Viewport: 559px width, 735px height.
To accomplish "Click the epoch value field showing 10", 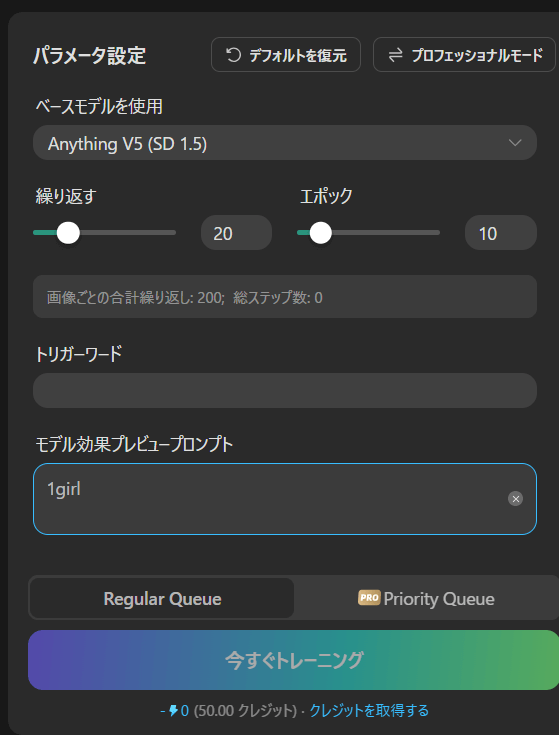I will pyautogui.click(x=500, y=233).
